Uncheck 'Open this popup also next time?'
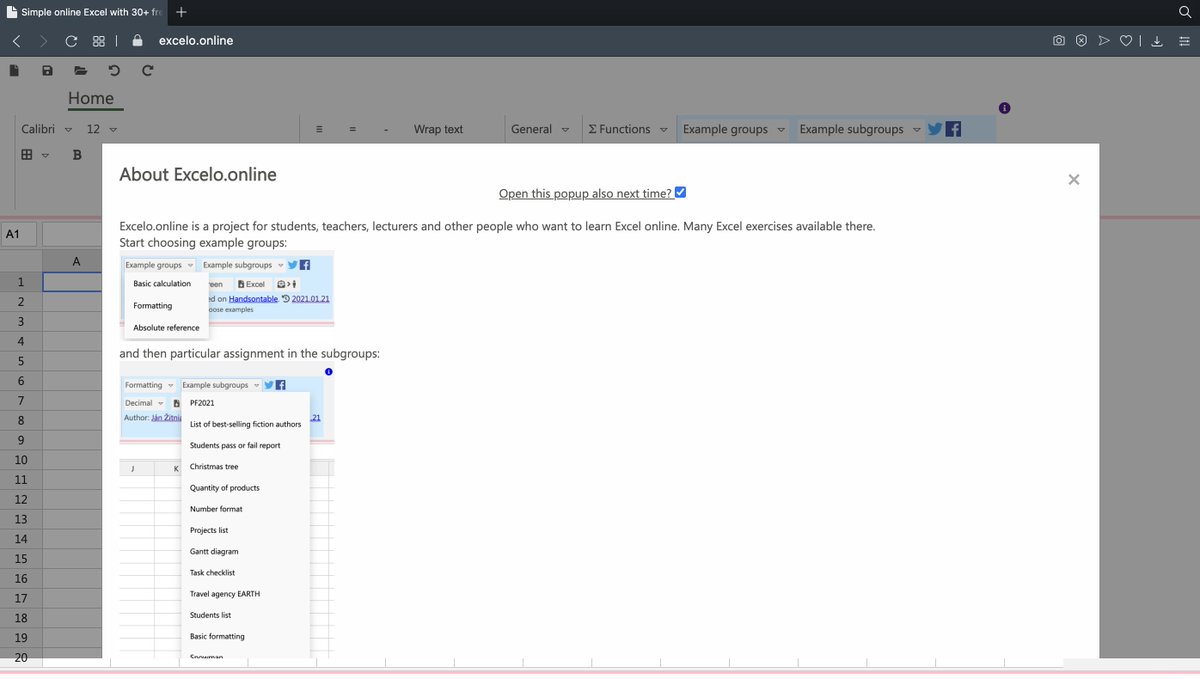 (x=680, y=192)
